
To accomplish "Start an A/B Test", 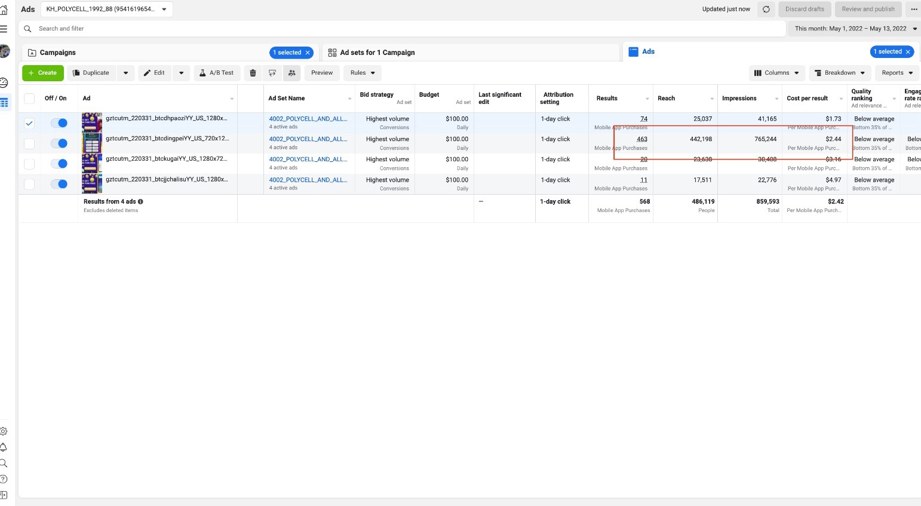I will [x=217, y=73].
